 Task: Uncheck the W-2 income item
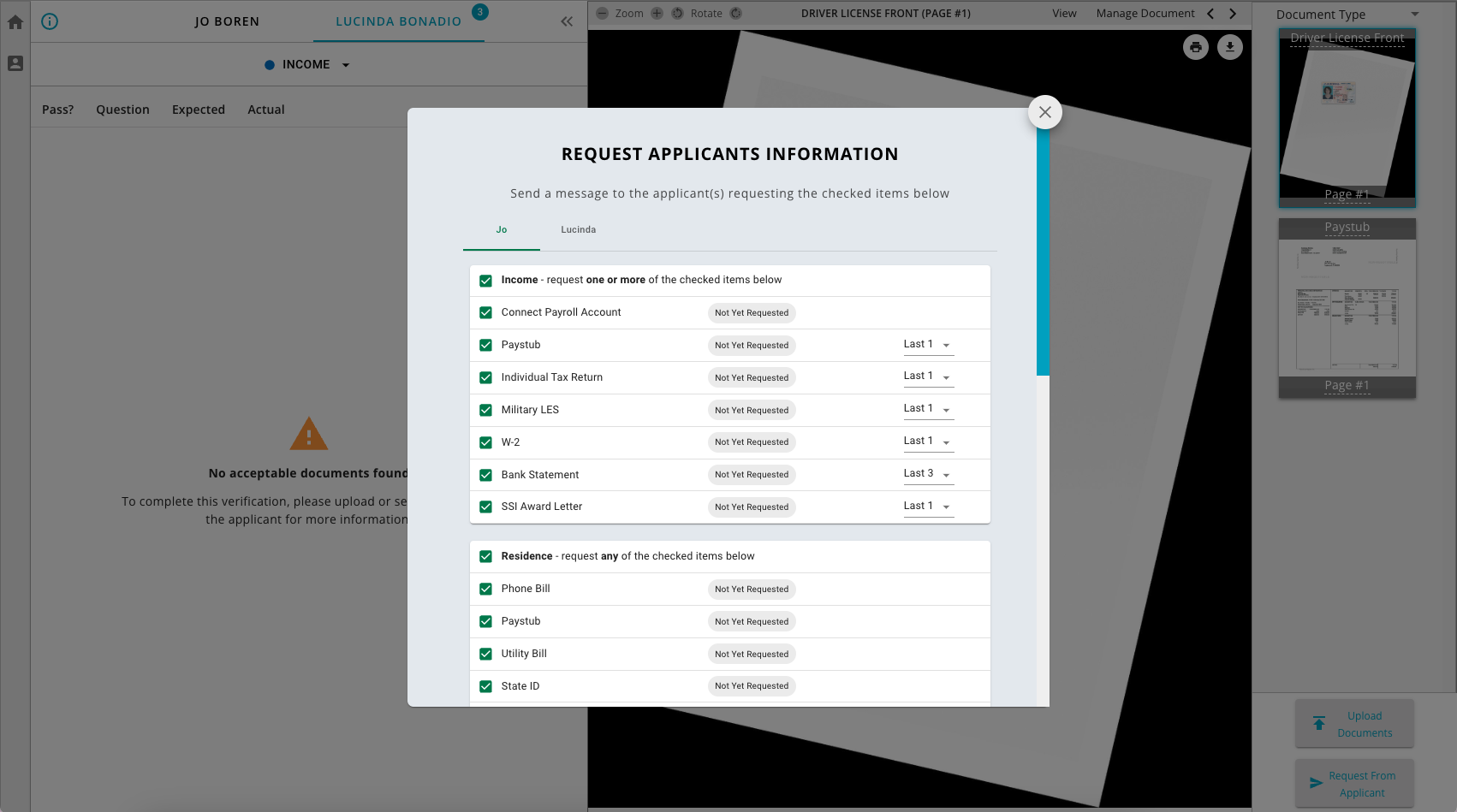pyautogui.click(x=486, y=442)
